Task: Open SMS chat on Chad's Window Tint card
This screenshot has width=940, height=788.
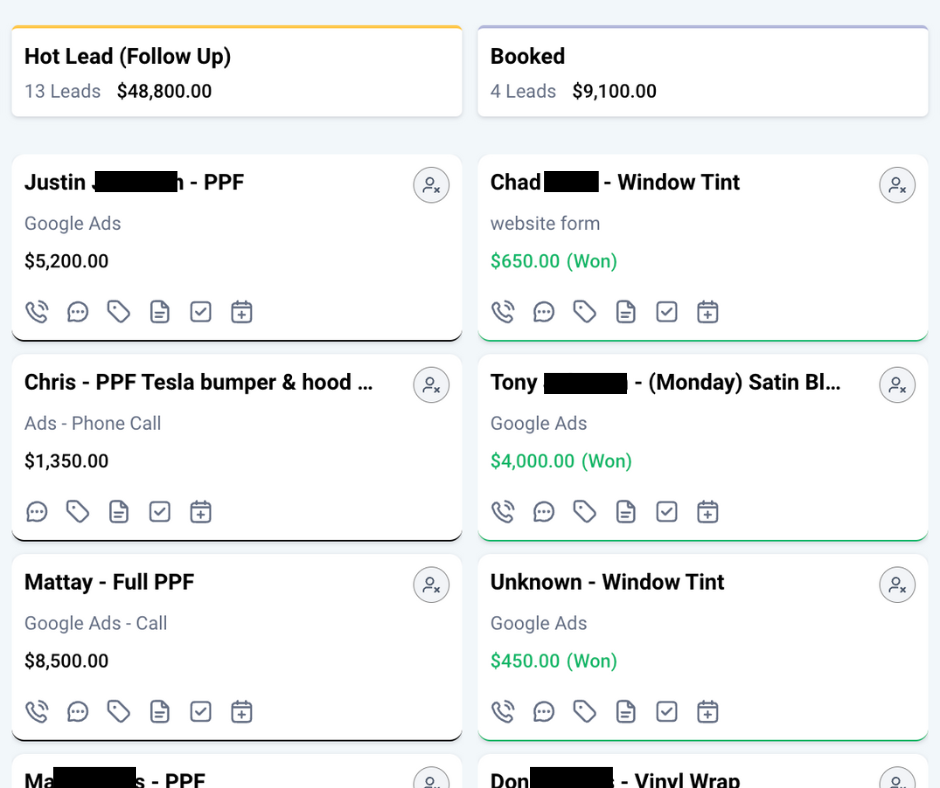Action: [544, 311]
